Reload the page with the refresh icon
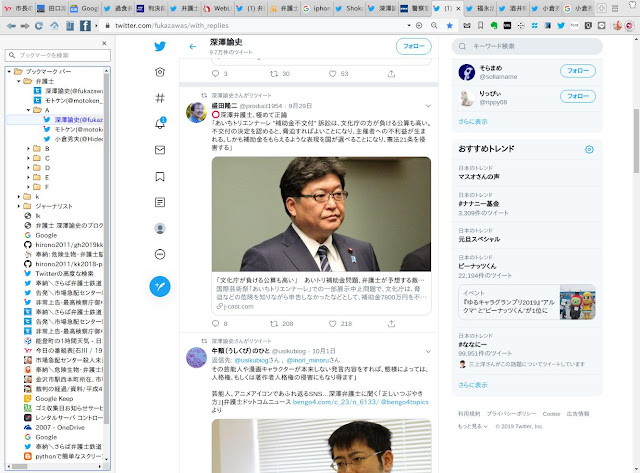The image size is (640, 473). [x=39, y=26]
